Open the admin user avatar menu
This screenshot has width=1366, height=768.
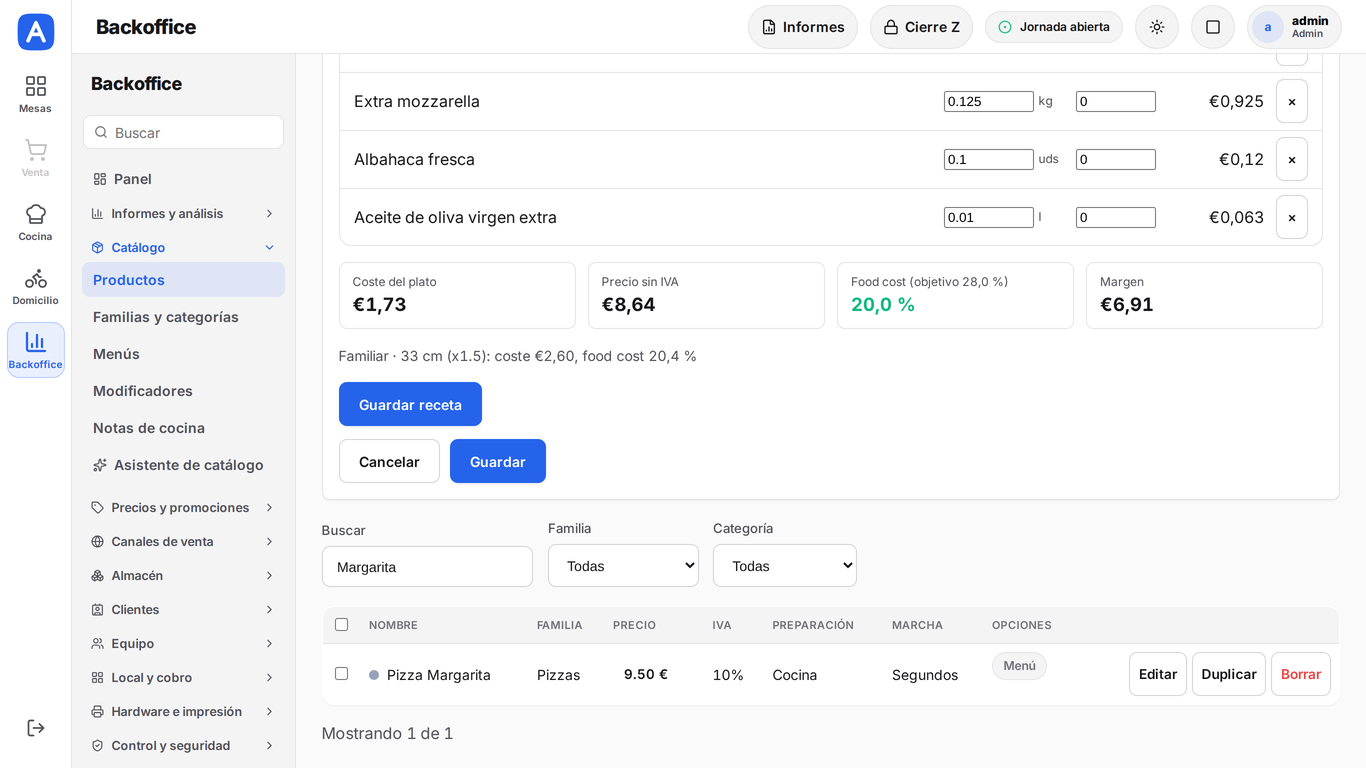click(1294, 27)
